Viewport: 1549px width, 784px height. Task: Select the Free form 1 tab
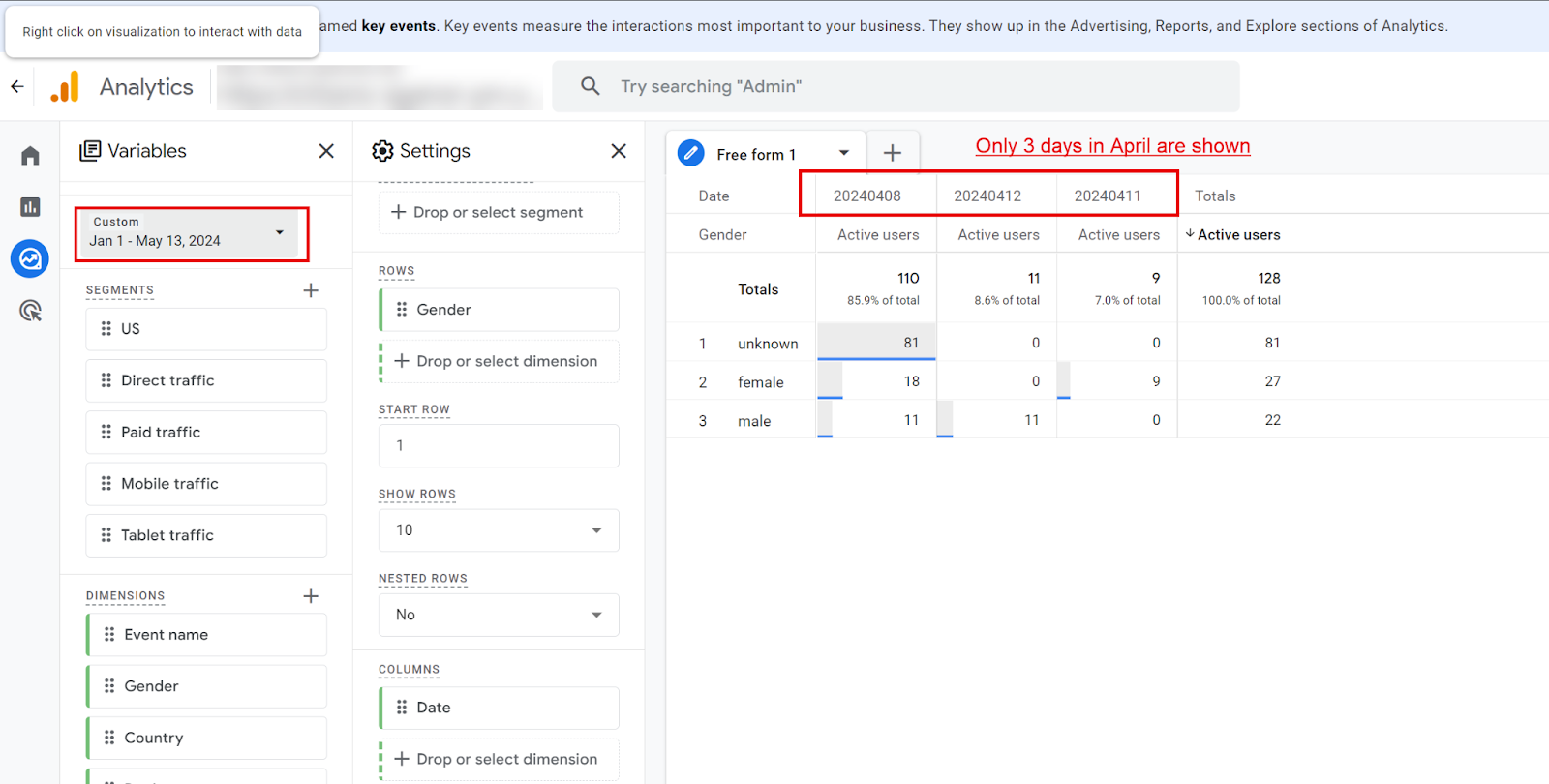click(755, 154)
